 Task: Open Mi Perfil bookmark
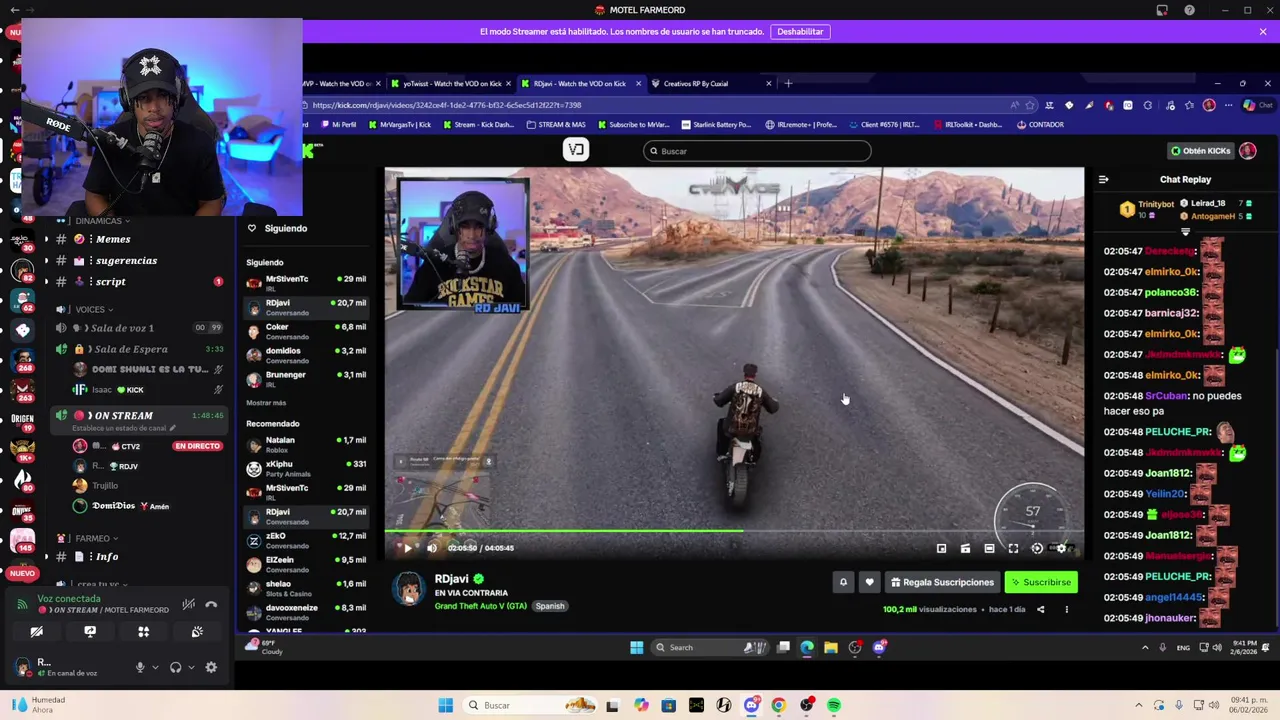coord(338,125)
